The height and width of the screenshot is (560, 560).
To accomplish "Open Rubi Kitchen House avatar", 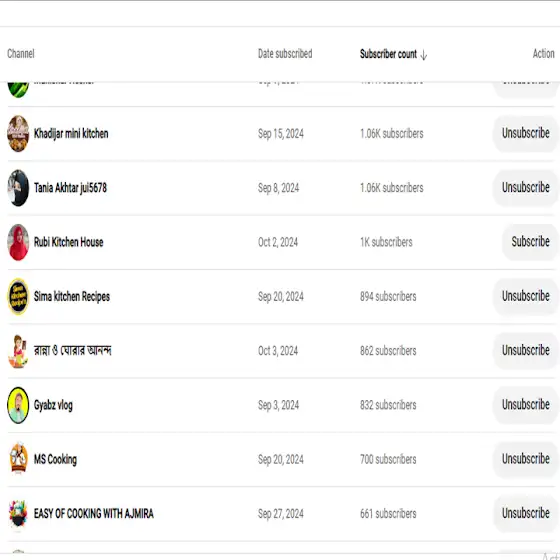I will tap(18, 242).
